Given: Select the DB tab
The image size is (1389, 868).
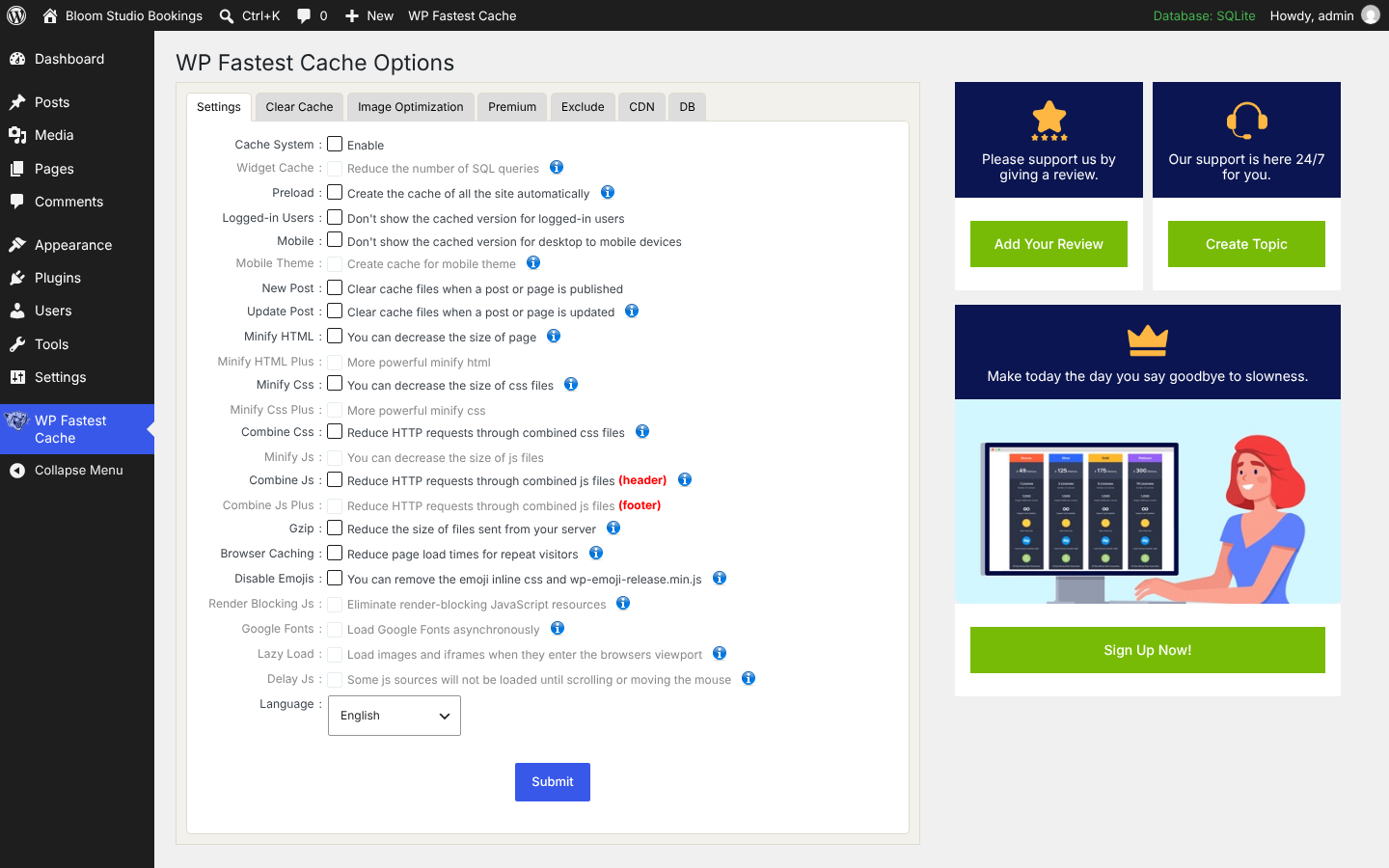Looking at the screenshot, I should [x=687, y=107].
